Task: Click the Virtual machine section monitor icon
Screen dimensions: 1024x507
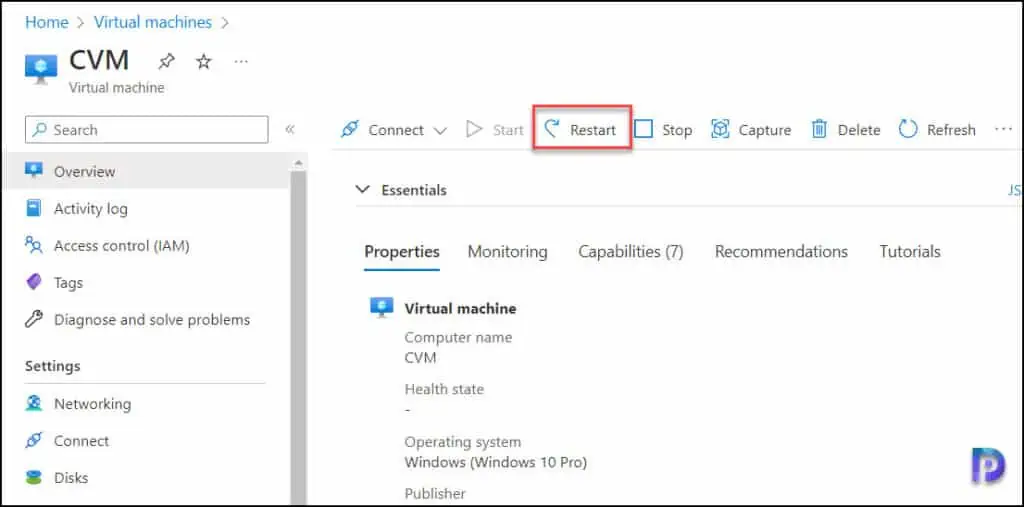Action: click(381, 307)
